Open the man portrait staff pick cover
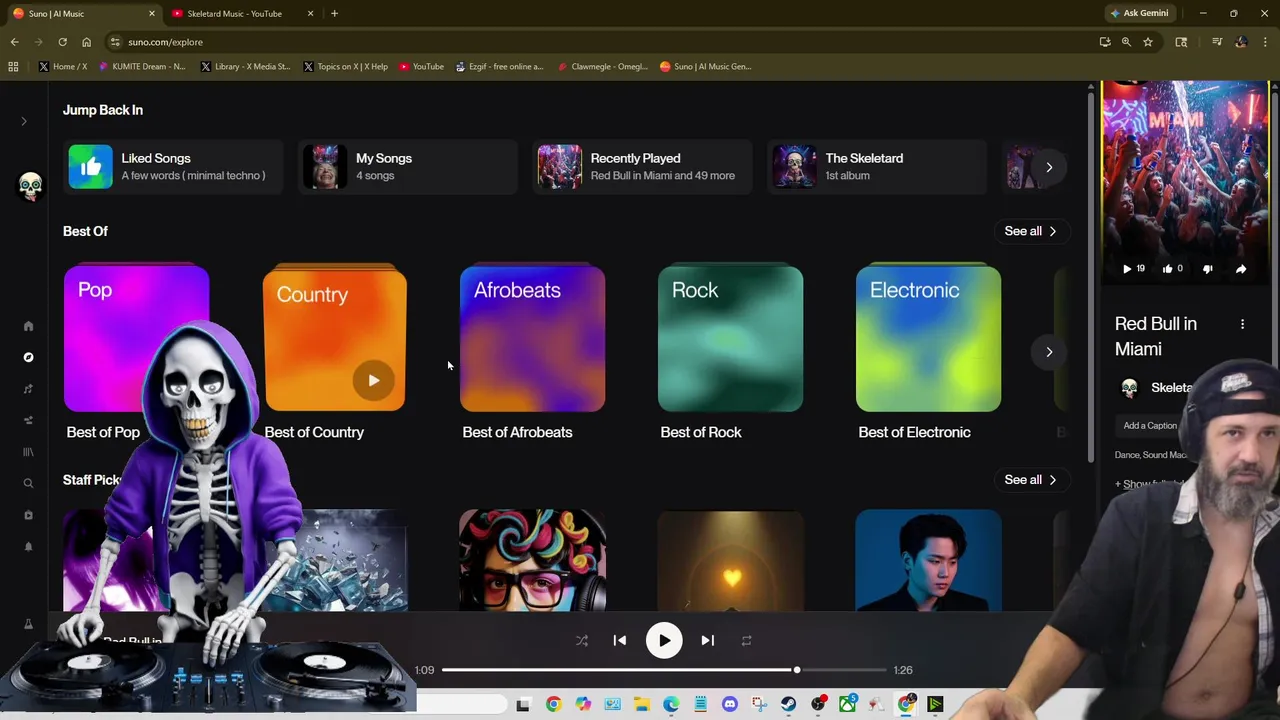Viewport: 1280px width, 720px height. 928,560
